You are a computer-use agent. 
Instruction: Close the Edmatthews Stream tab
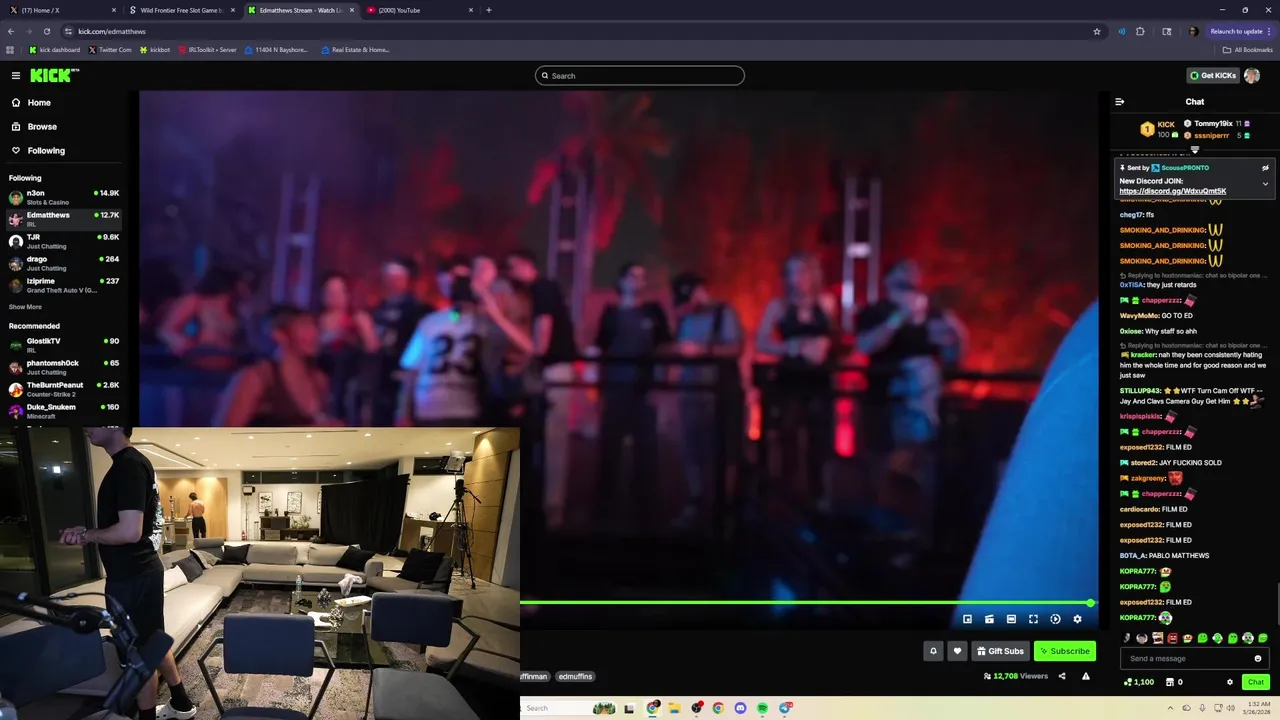(352, 10)
